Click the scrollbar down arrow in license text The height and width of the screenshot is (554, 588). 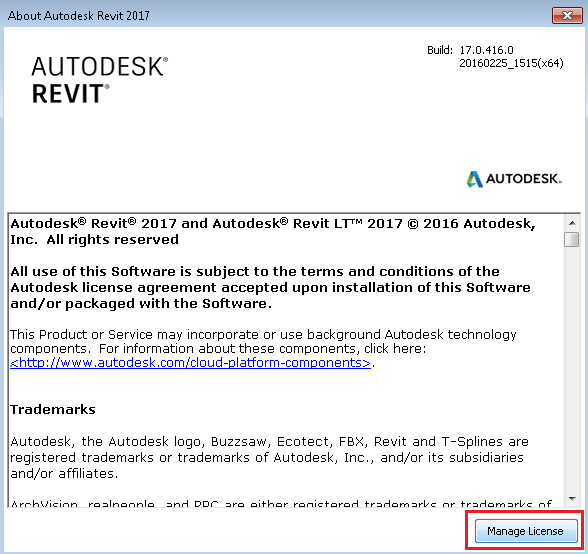pos(572,498)
